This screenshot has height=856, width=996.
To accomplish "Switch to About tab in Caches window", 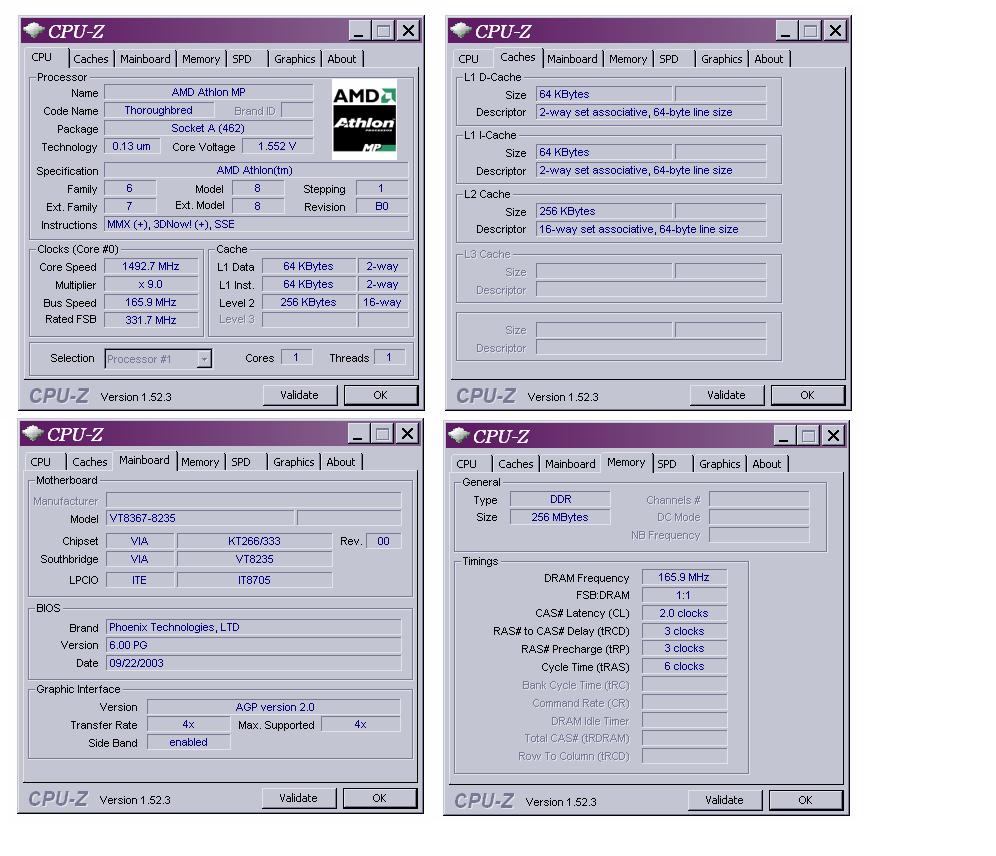I will coord(769,58).
